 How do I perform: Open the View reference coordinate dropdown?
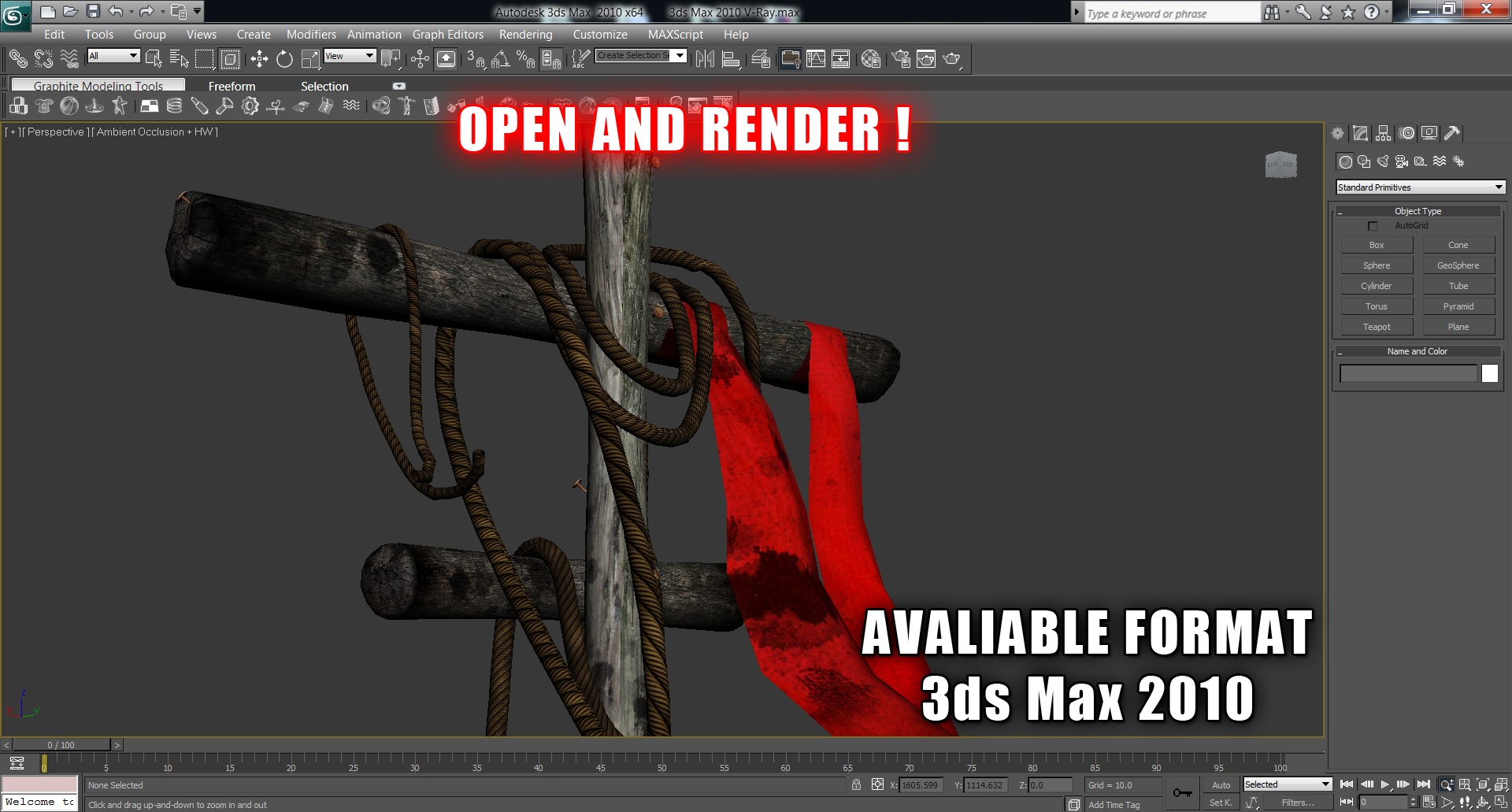coord(350,56)
